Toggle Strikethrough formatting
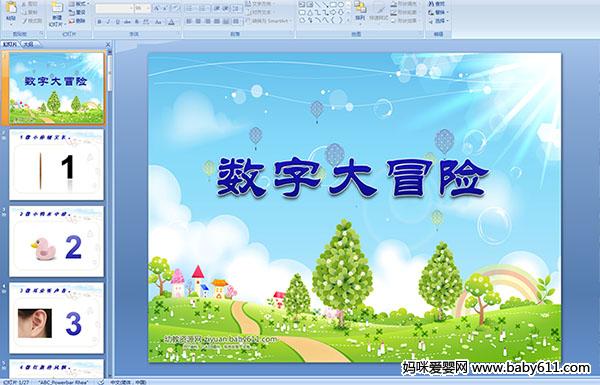This screenshot has height=385, width=600. [x=127, y=22]
